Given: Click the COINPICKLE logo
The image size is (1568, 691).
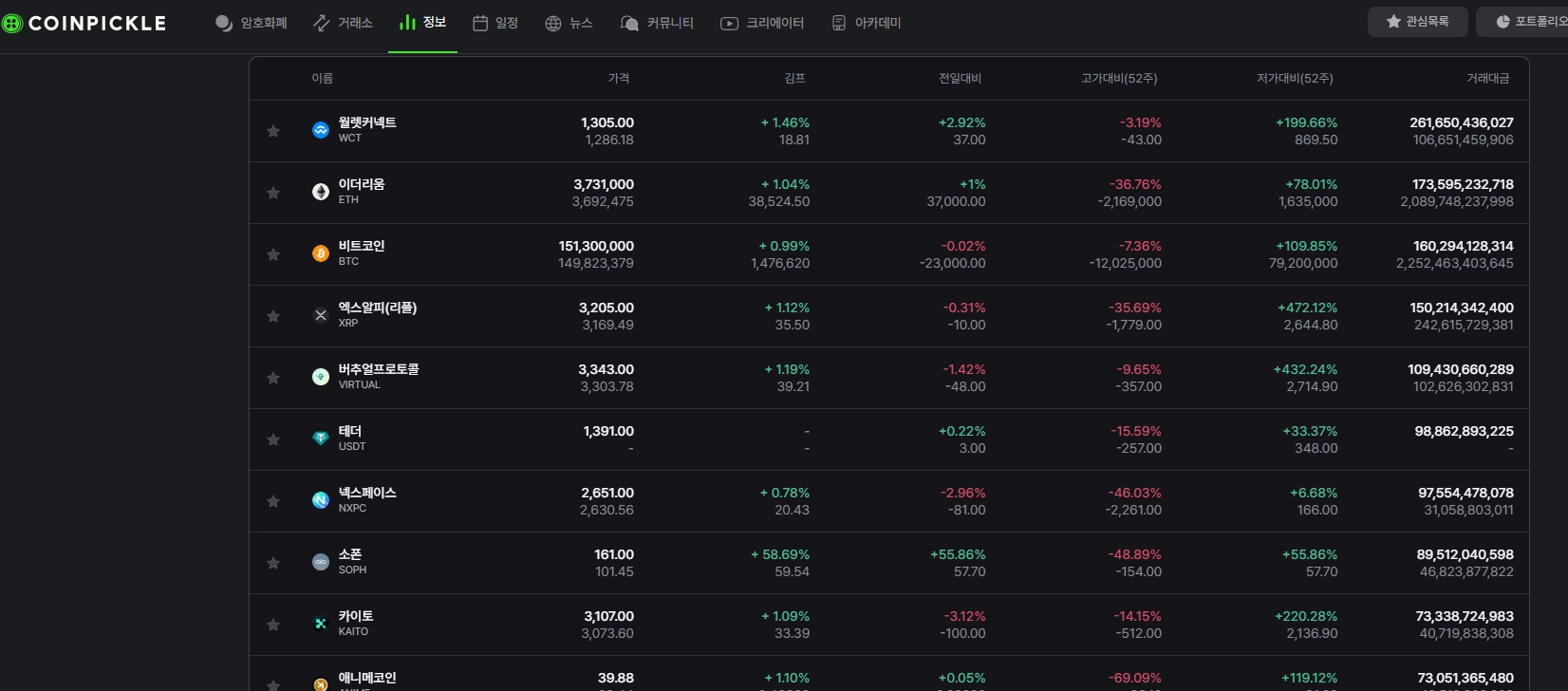Looking at the screenshot, I should pyautogui.click(x=84, y=23).
